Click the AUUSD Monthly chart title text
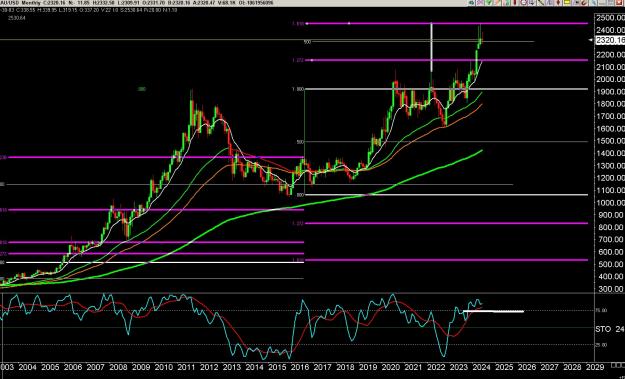Image resolution: width=625 pixels, height=379 pixels. point(20,2)
